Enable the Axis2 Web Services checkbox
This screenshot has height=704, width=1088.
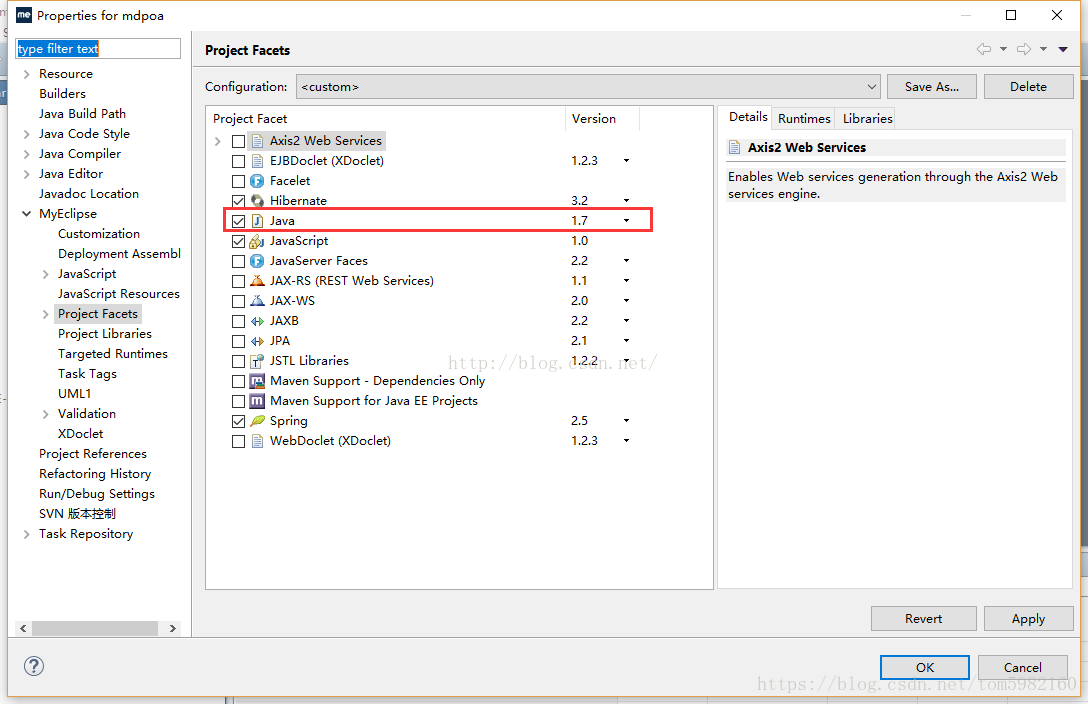239,141
